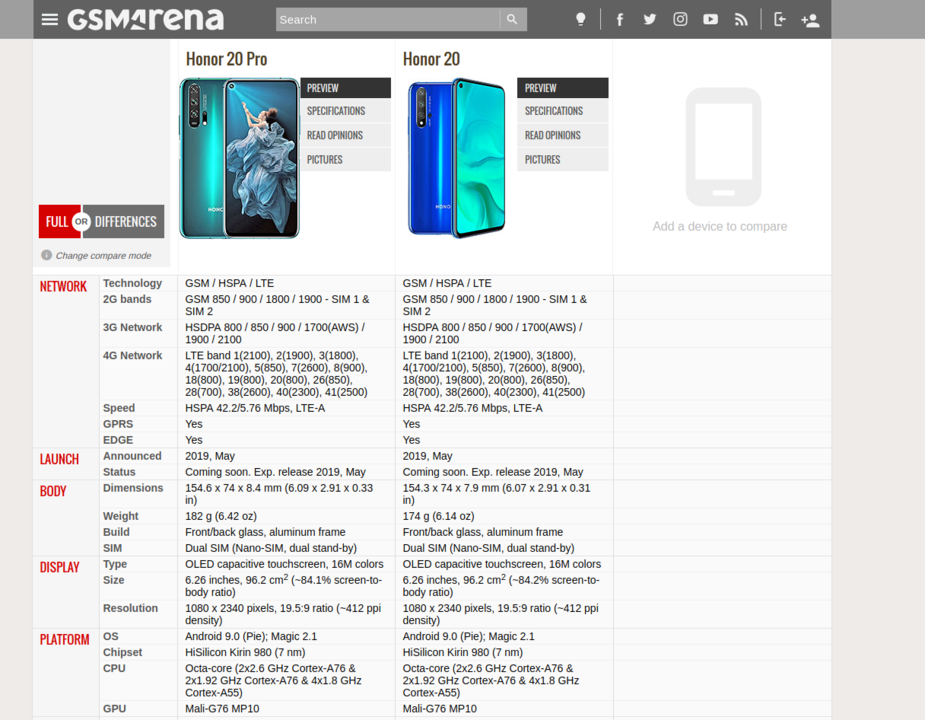Open Honor 20 PREVIEW tab
The image size is (925, 720).
563,88
